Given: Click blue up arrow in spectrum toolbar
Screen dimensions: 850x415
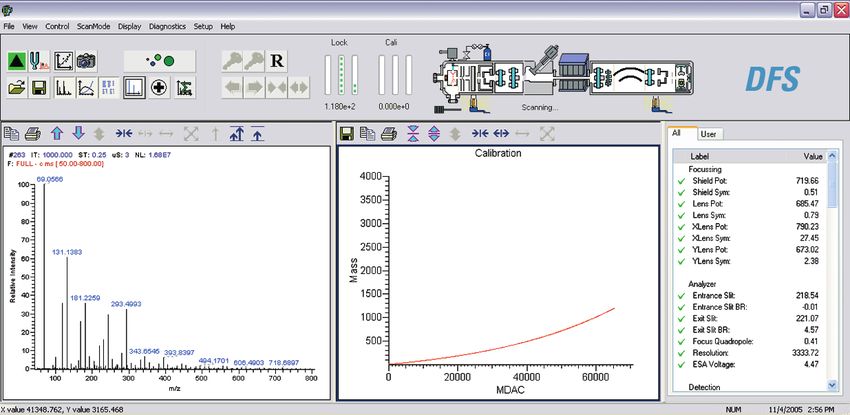Looking at the screenshot, I should tap(57, 133).
